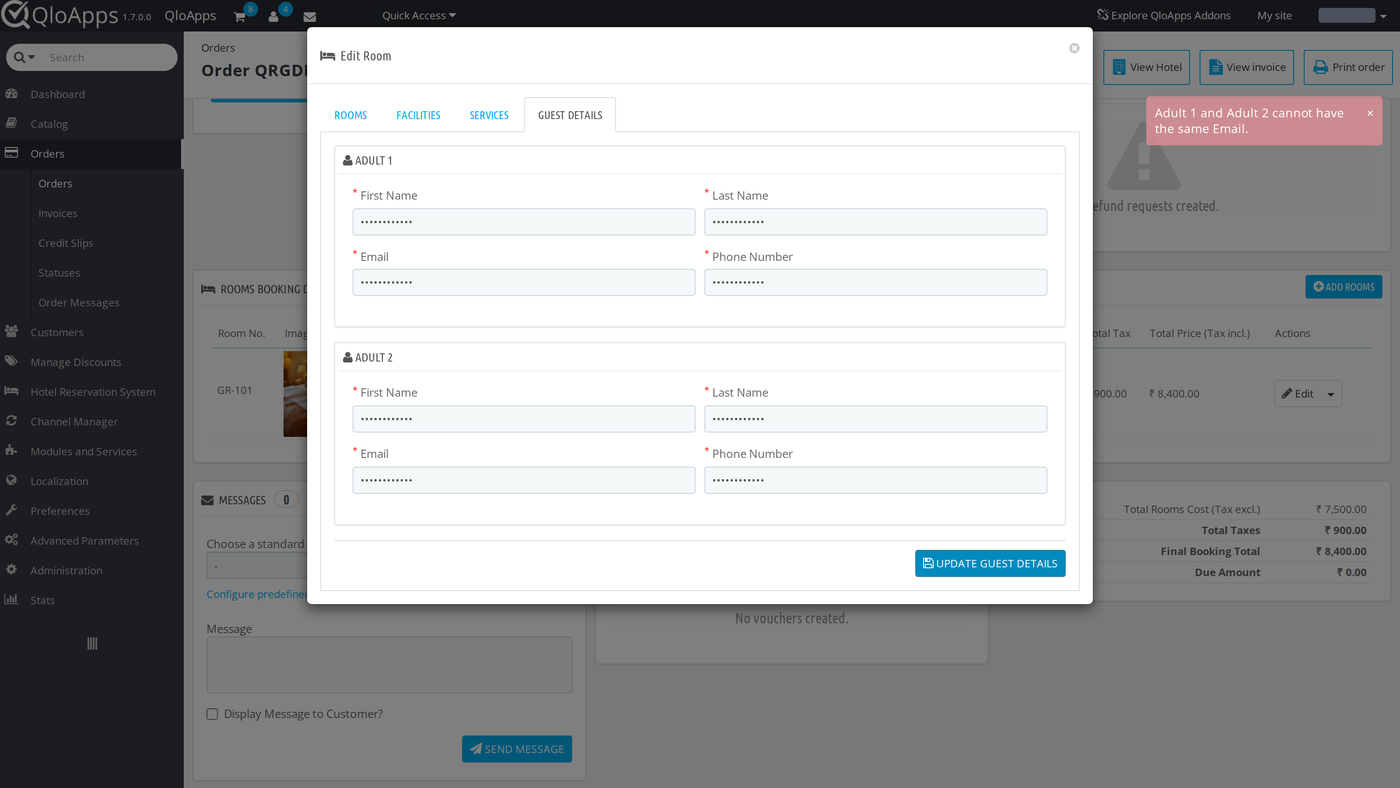This screenshot has width=1400, height=788.
Task: Click the Catalog sidebar icon
Action: point(12,124)
